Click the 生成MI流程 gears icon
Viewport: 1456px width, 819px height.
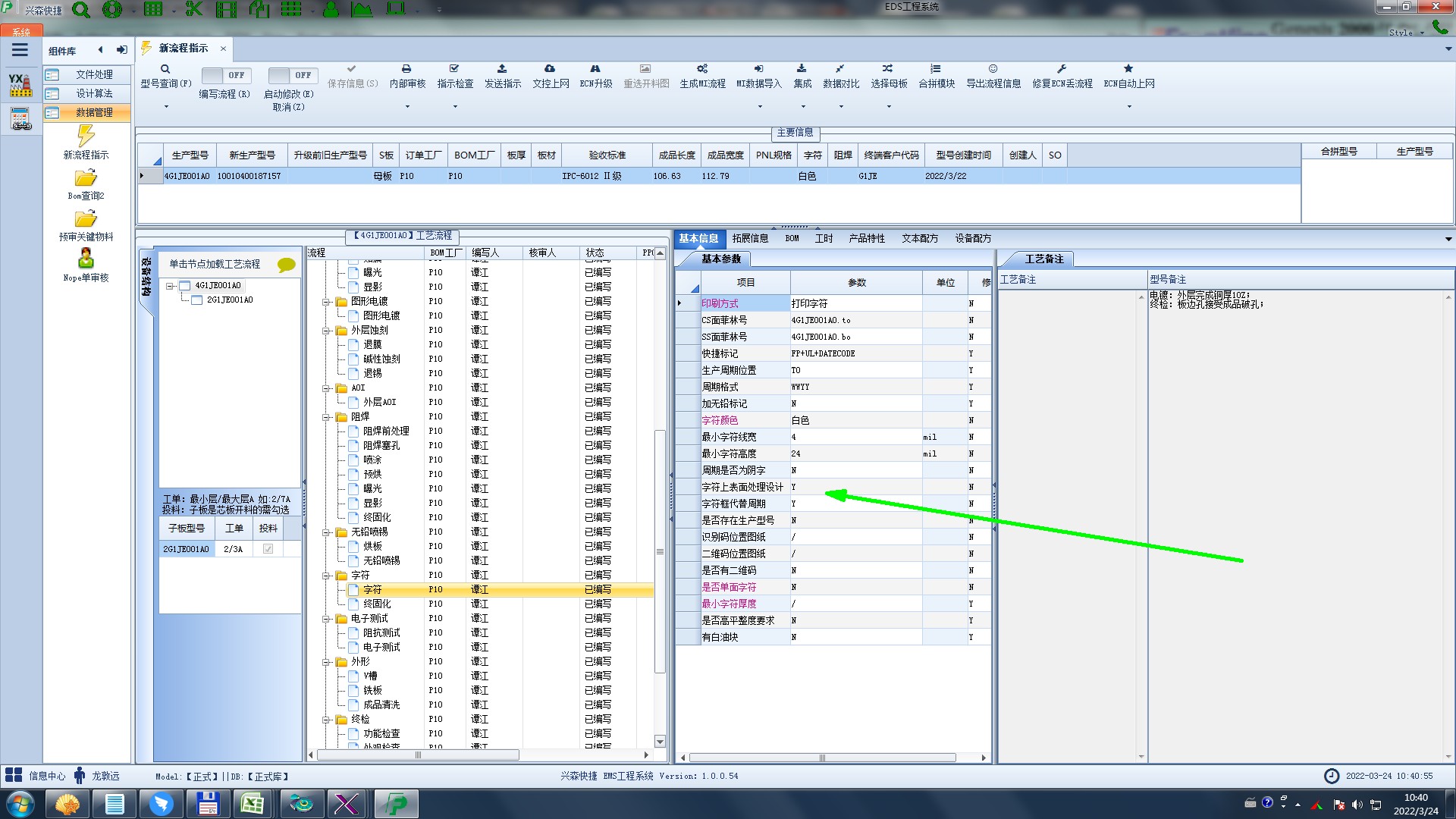[x=702, y=69]
